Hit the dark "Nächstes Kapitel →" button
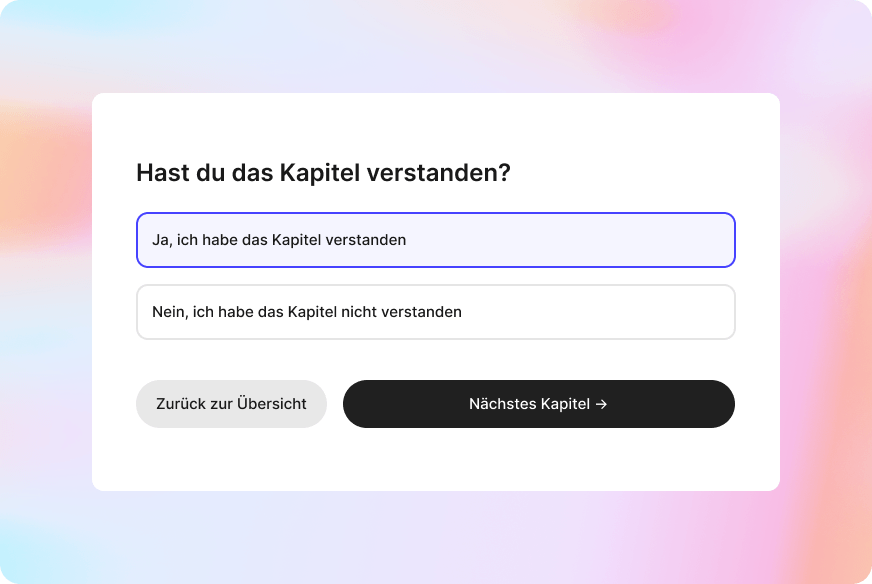Viewport: 872px width, 584px height. pos(538,404)
